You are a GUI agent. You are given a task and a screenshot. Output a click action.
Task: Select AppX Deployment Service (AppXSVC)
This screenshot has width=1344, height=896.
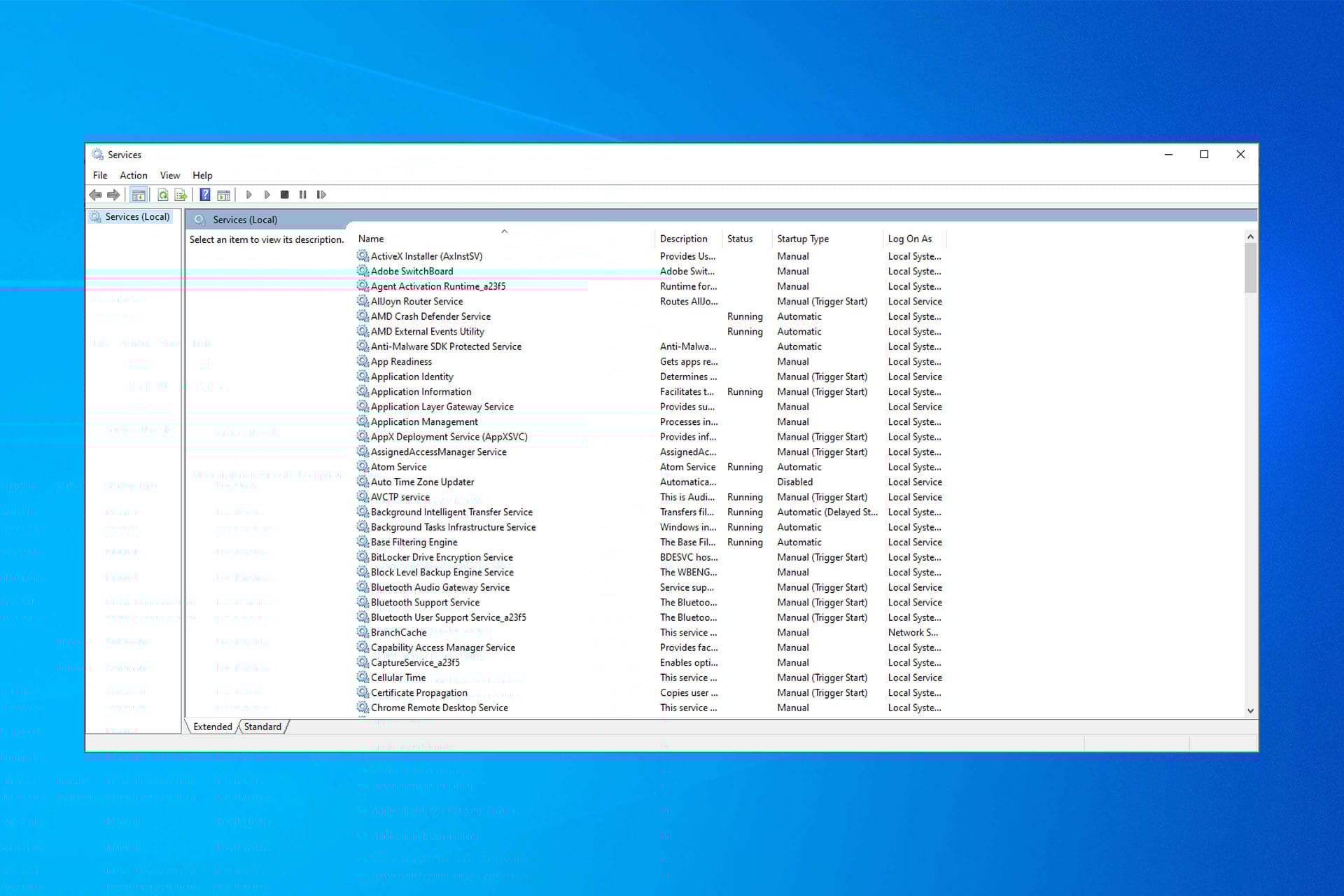pos(449,436)
